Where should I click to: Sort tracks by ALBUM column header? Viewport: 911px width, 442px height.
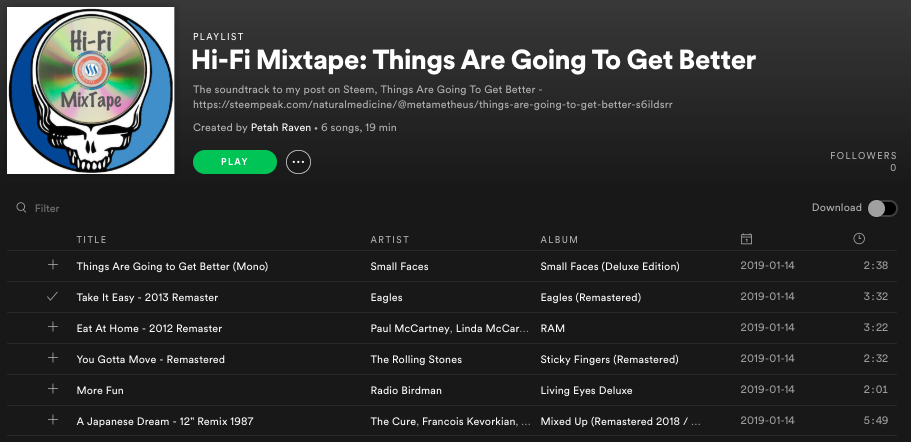(x=559, y=239)
